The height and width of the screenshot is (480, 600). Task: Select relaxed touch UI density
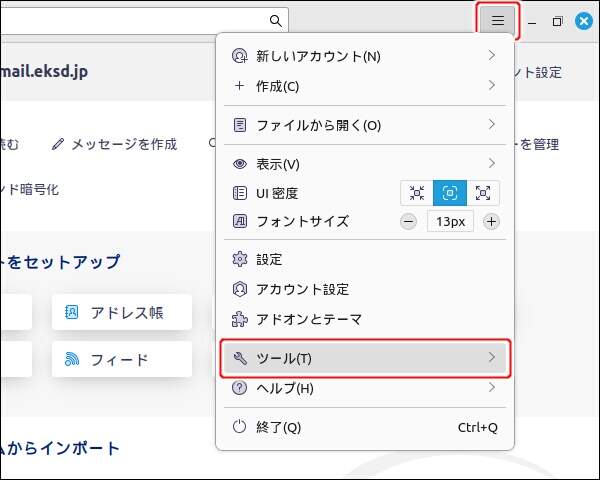pos(483,193)
